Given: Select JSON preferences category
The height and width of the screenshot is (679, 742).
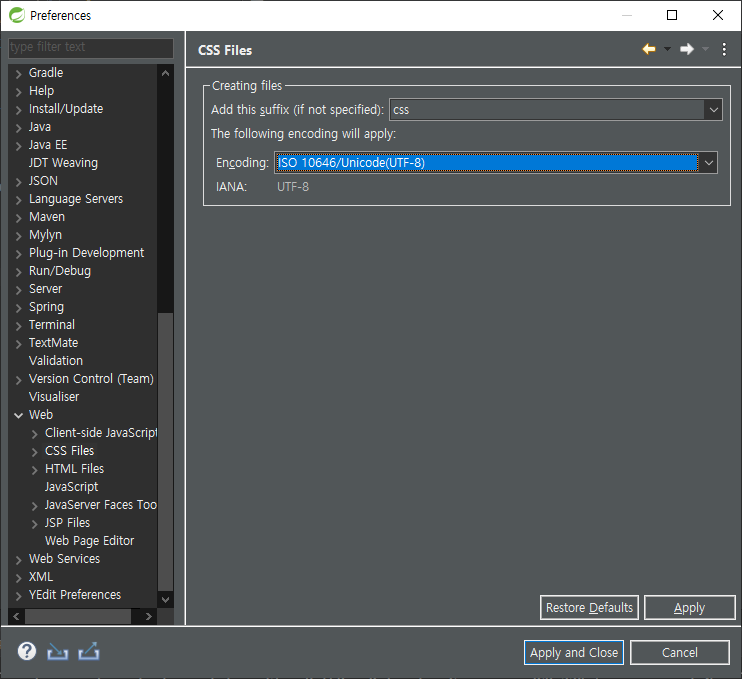Looking at the screenshot, I should pos(44,181).
